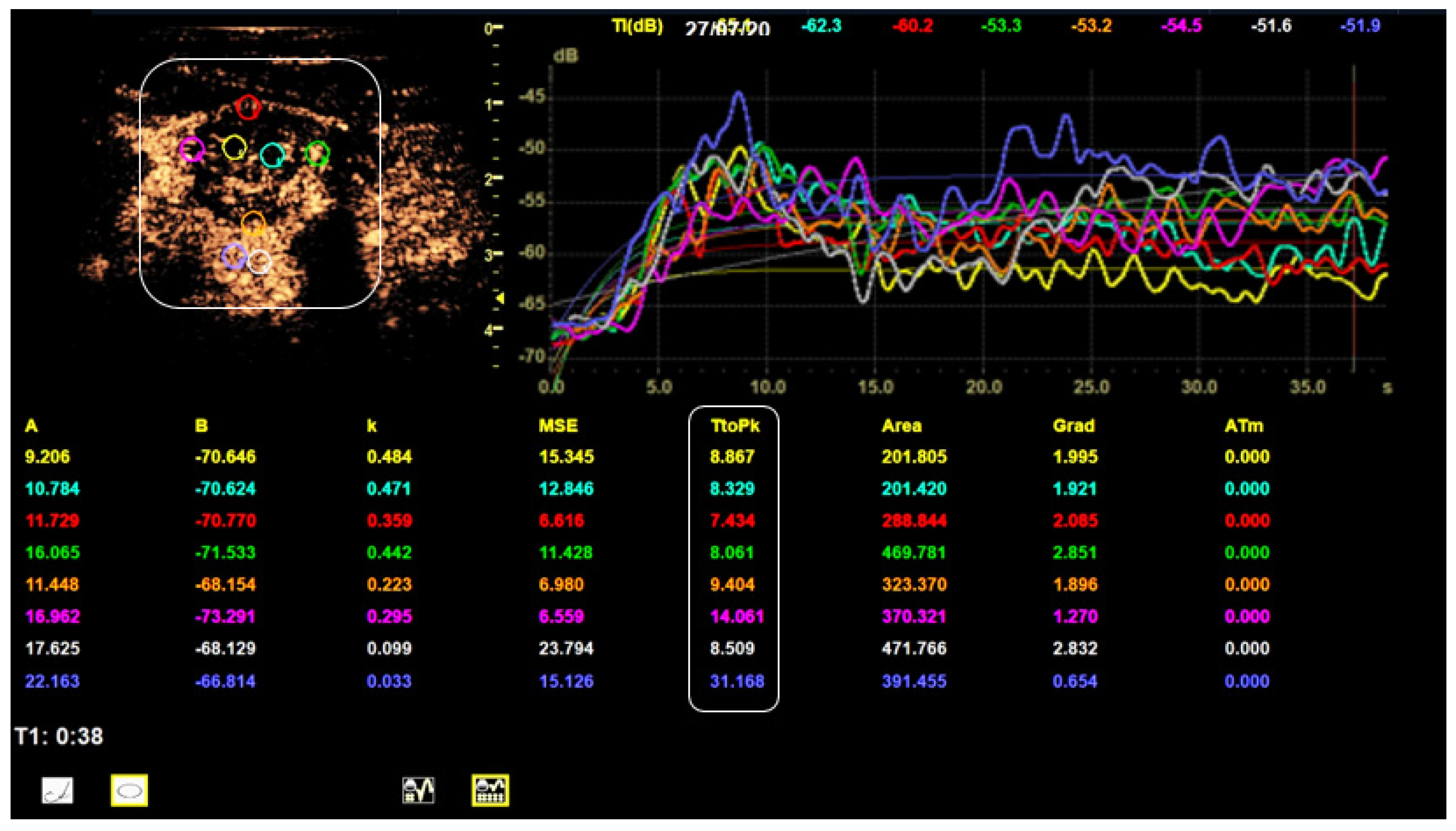The image size is (1456, 831).
Task: Select image-curve-table layout icon highlighted yellow
Action: [x=490, y=791]
